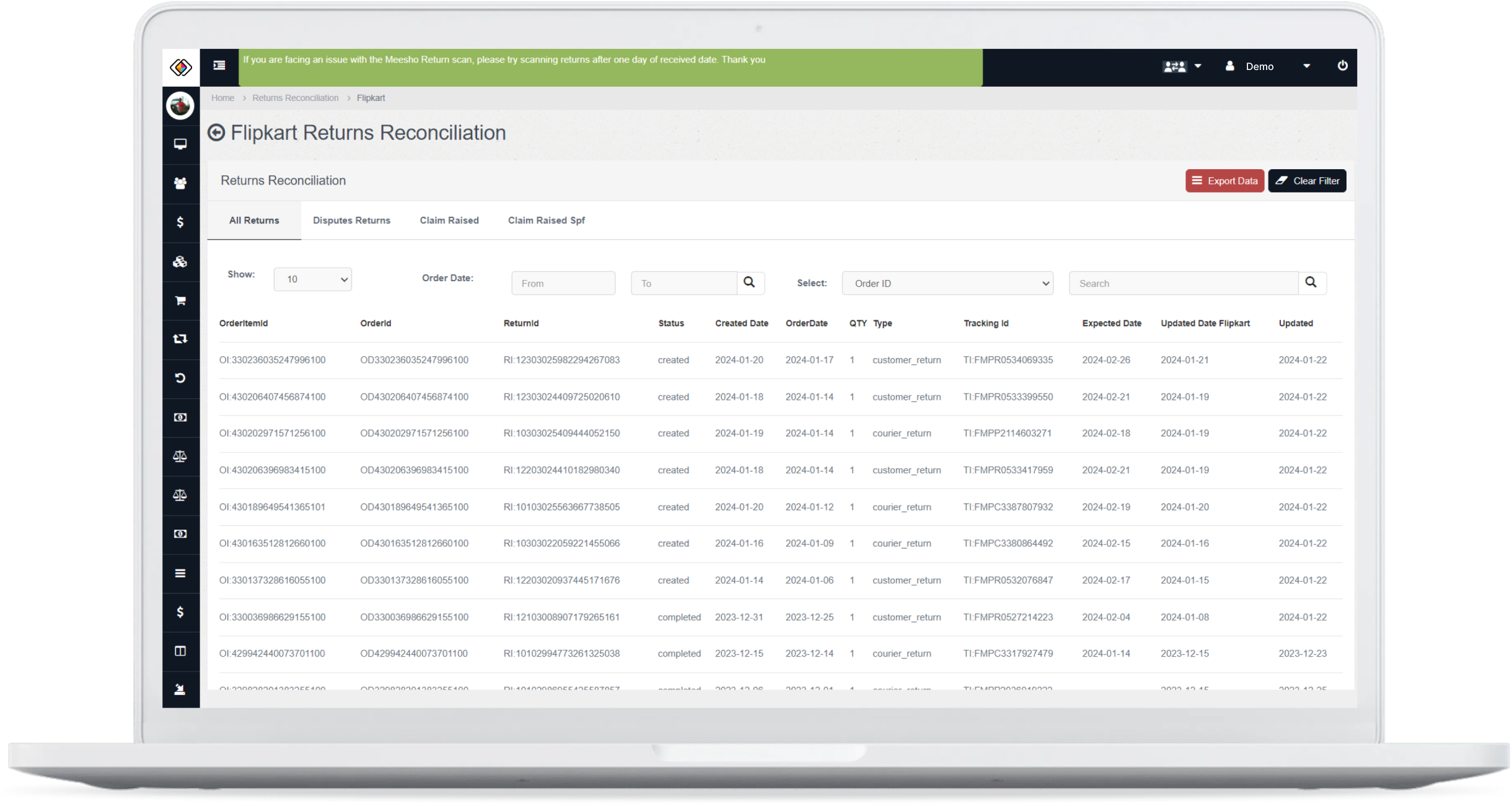Open the Show entries count dropdown
This screenshot has width=1512, height=806.
coord(313,279)
